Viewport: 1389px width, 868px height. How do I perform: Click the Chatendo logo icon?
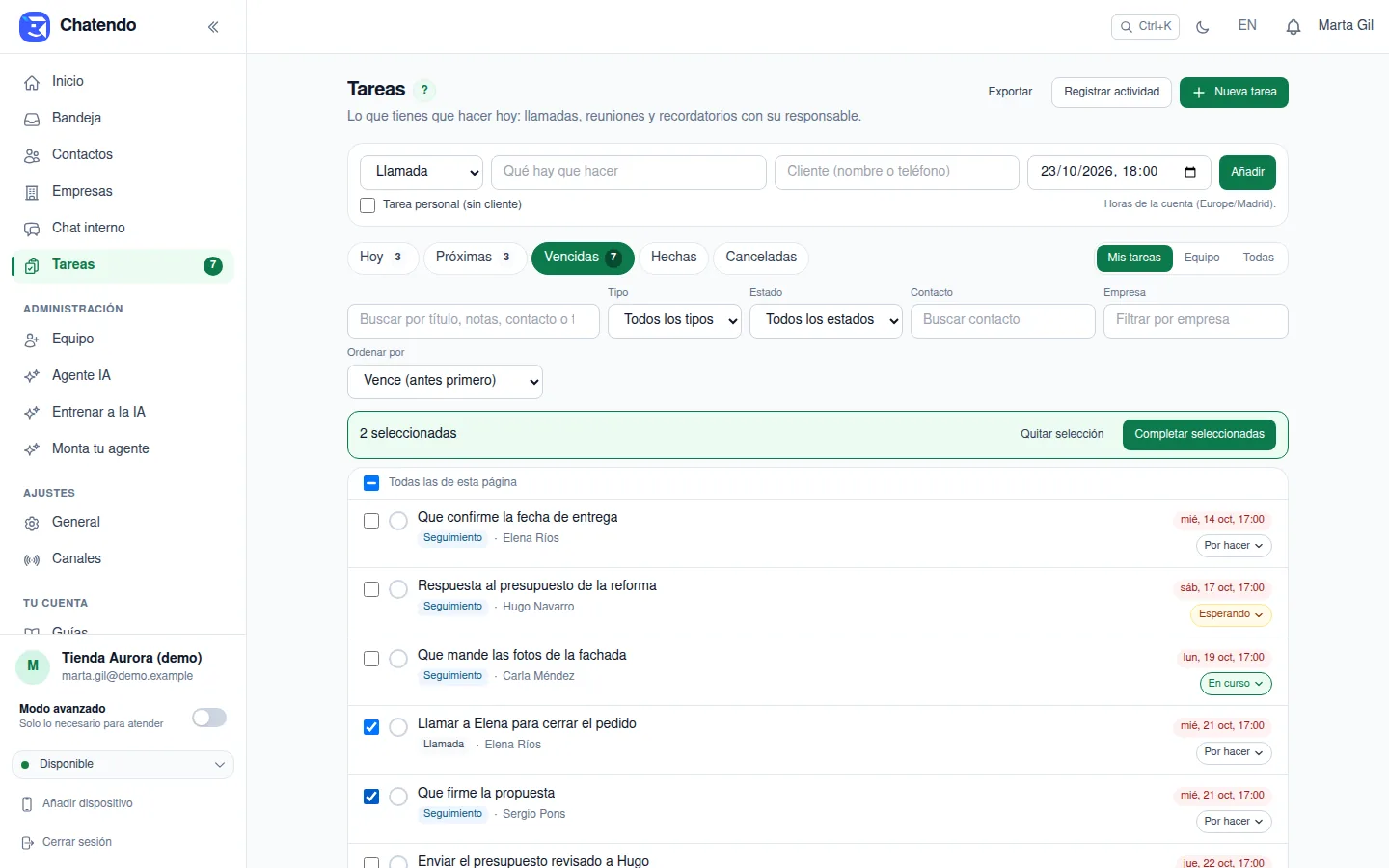[x=35, y=27]
